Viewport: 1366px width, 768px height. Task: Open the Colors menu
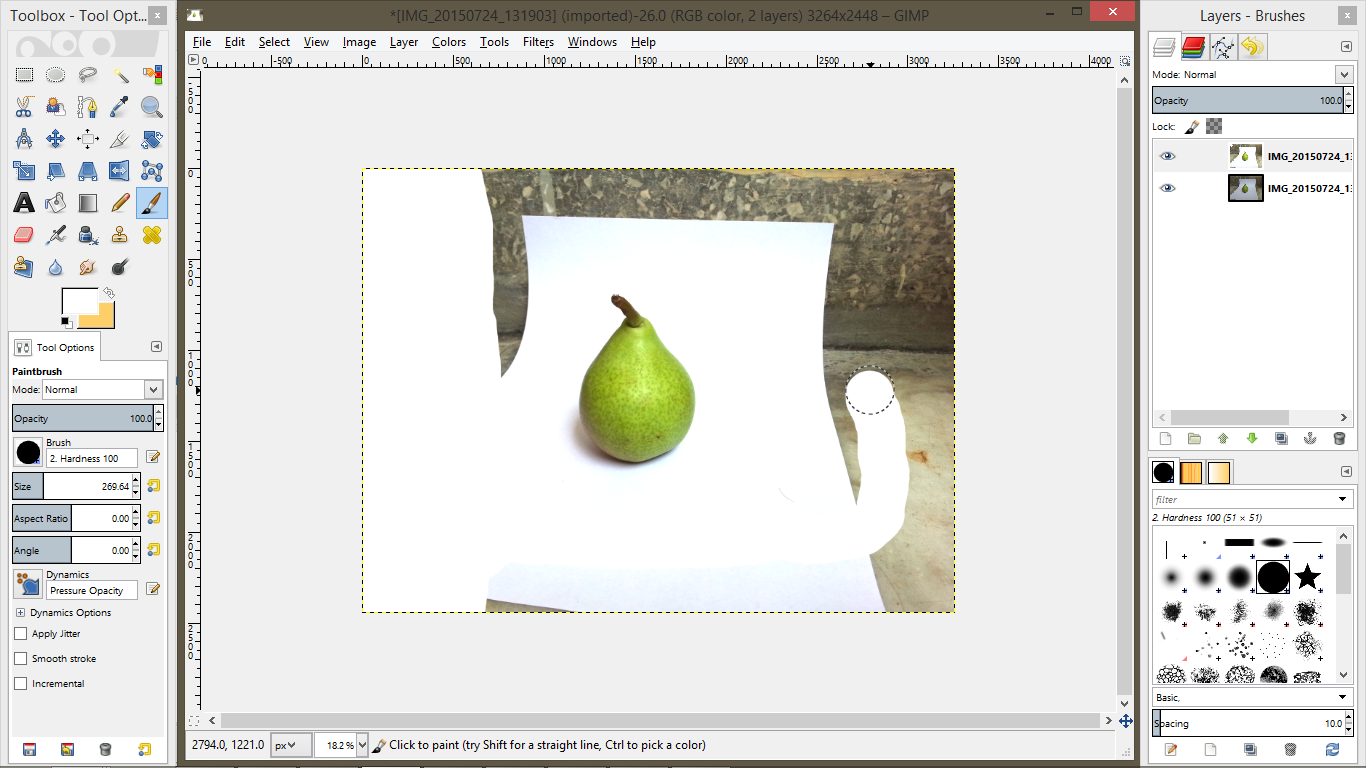click(448, 42)
